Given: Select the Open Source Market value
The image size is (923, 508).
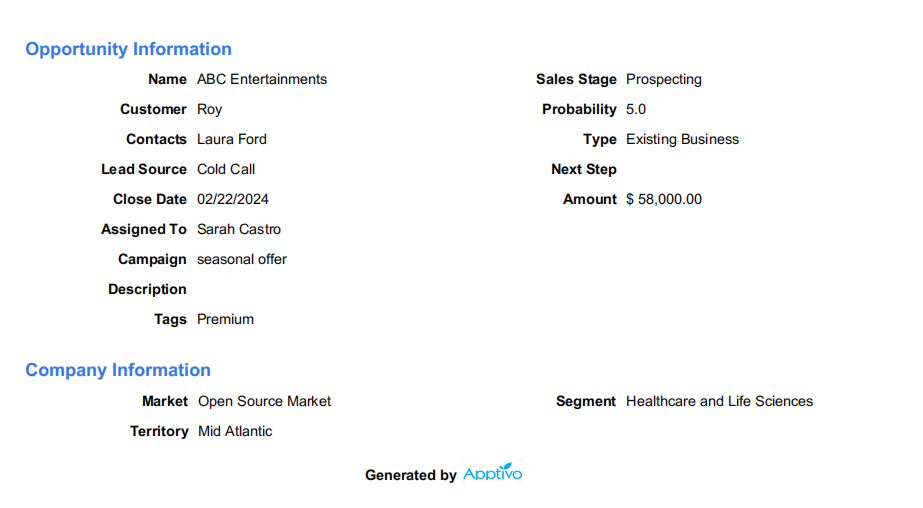Looking at the screenshot, I should click(264, 401).
